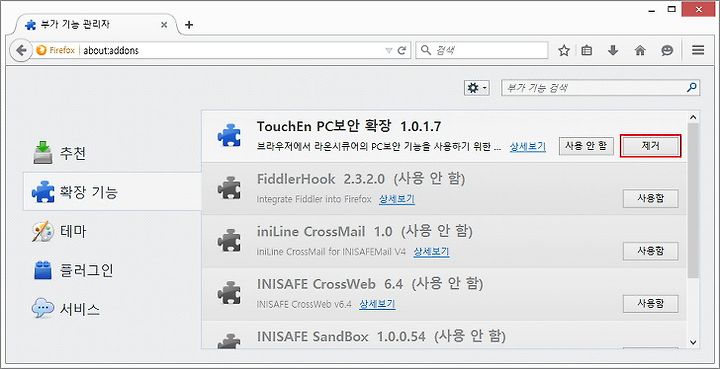Select the 서비스 category

coord(112,309)
